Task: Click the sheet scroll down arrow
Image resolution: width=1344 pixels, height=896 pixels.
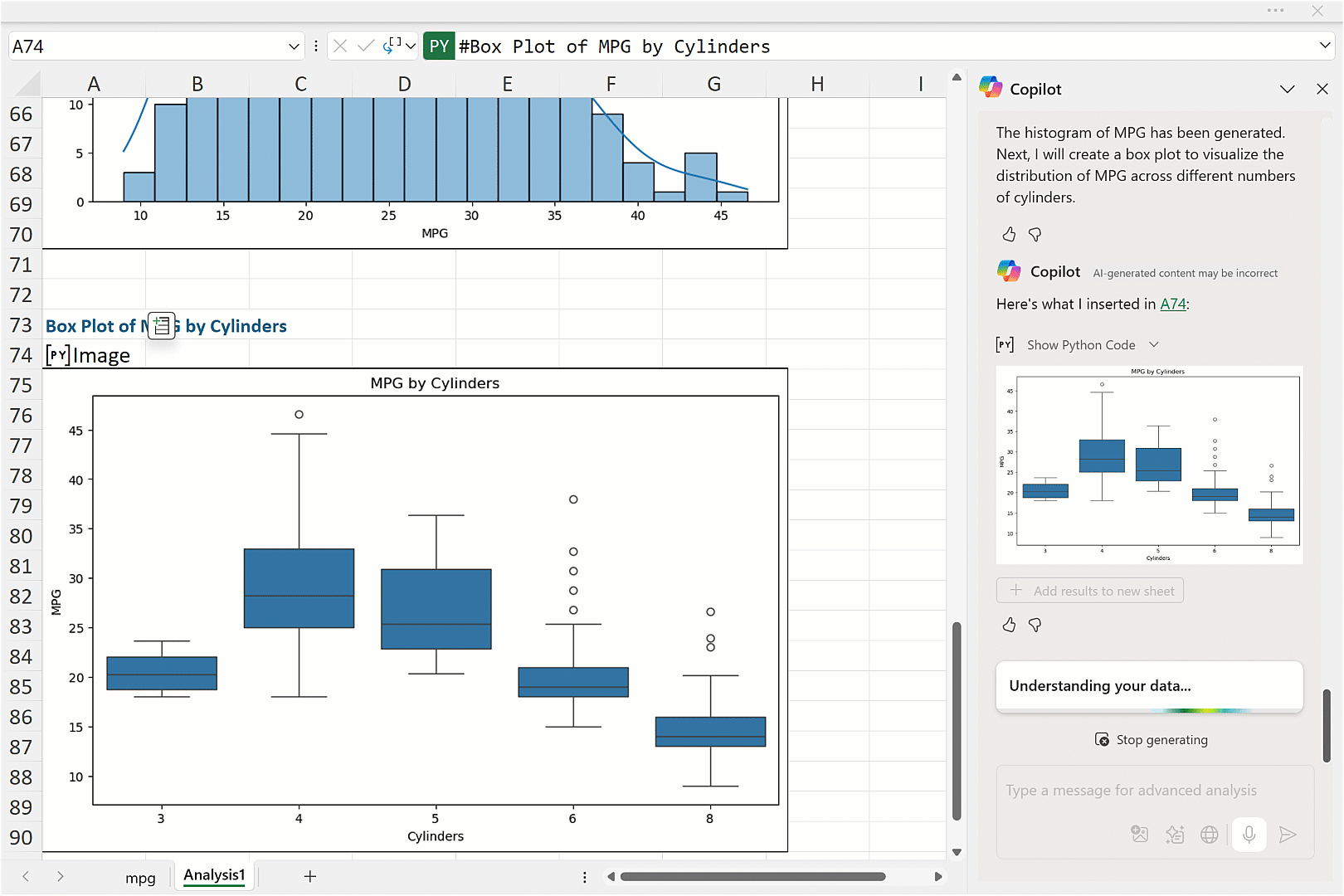Action: 957,852
